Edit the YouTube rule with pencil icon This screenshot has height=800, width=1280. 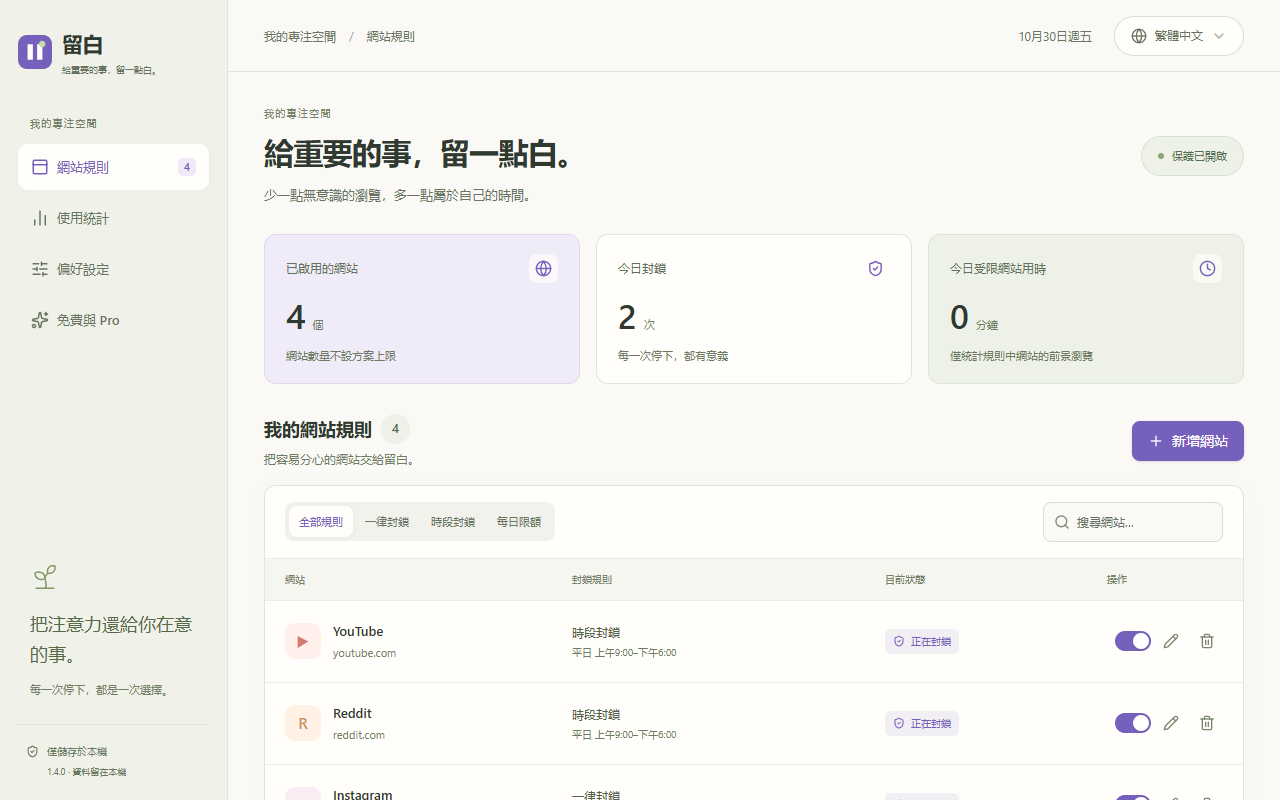(1172, 641)
